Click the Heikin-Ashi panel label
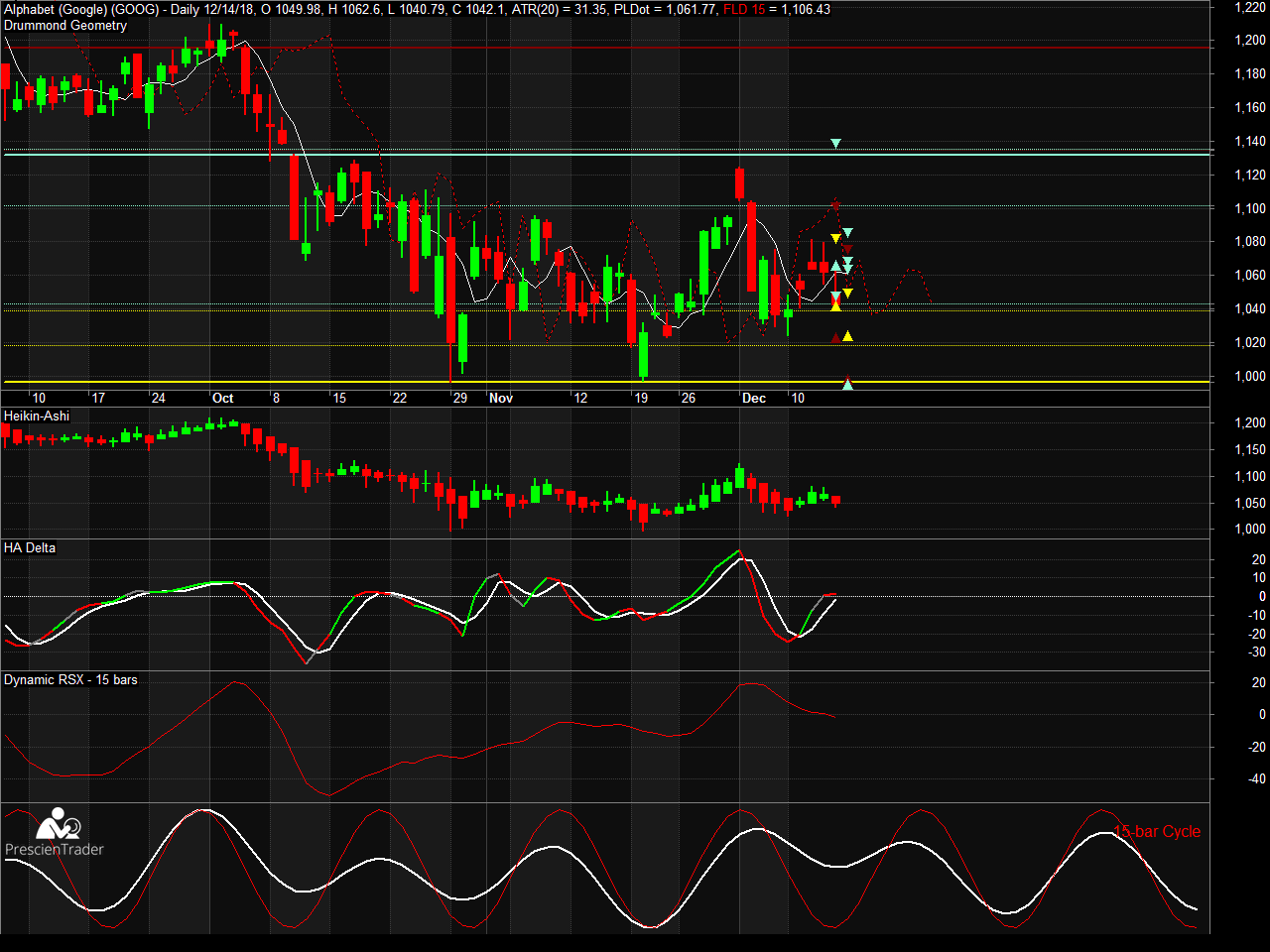This screenshot has width=1270, height=952. 37,416
